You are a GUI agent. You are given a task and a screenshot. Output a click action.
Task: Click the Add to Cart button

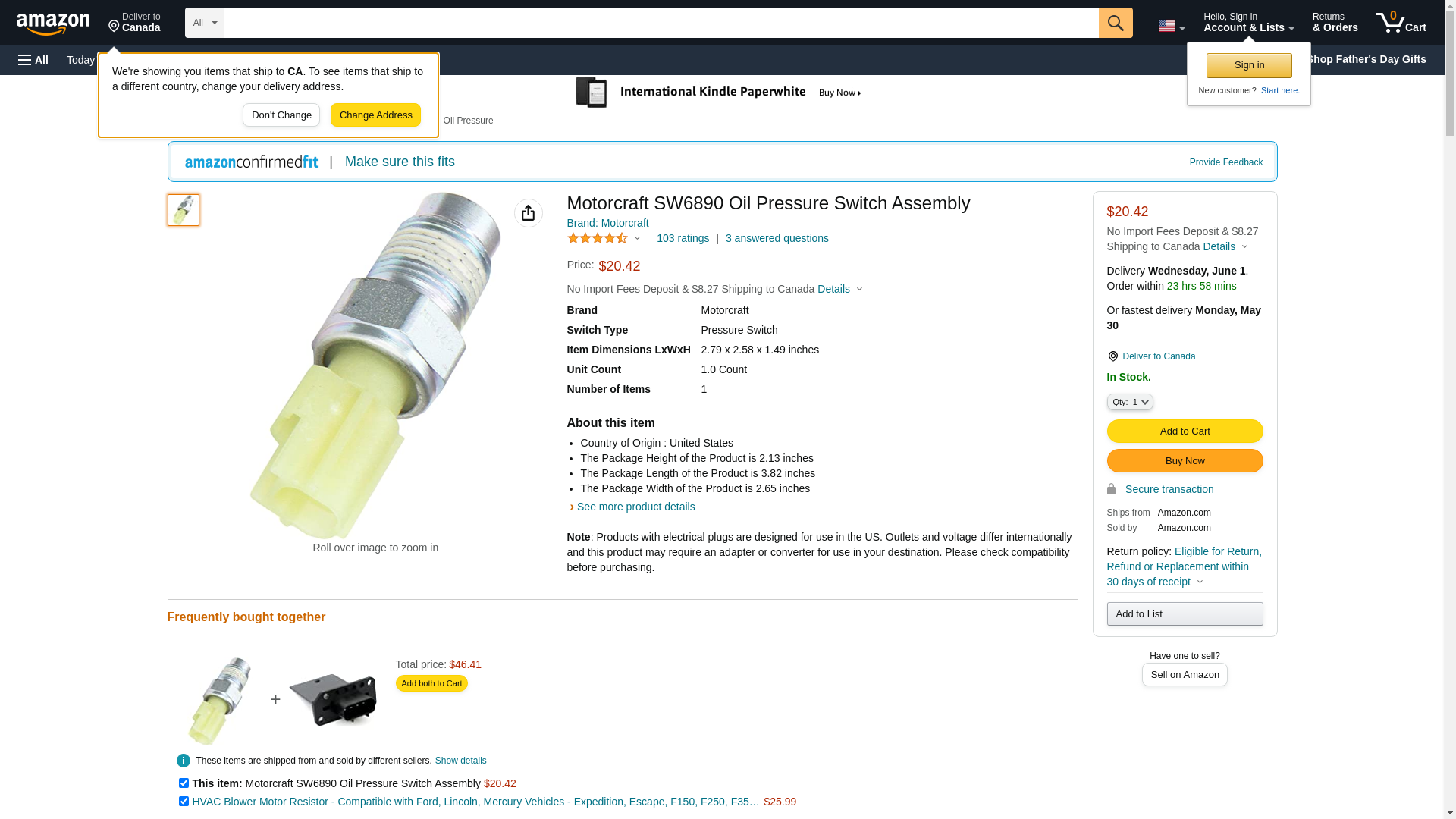[1185, 431]
